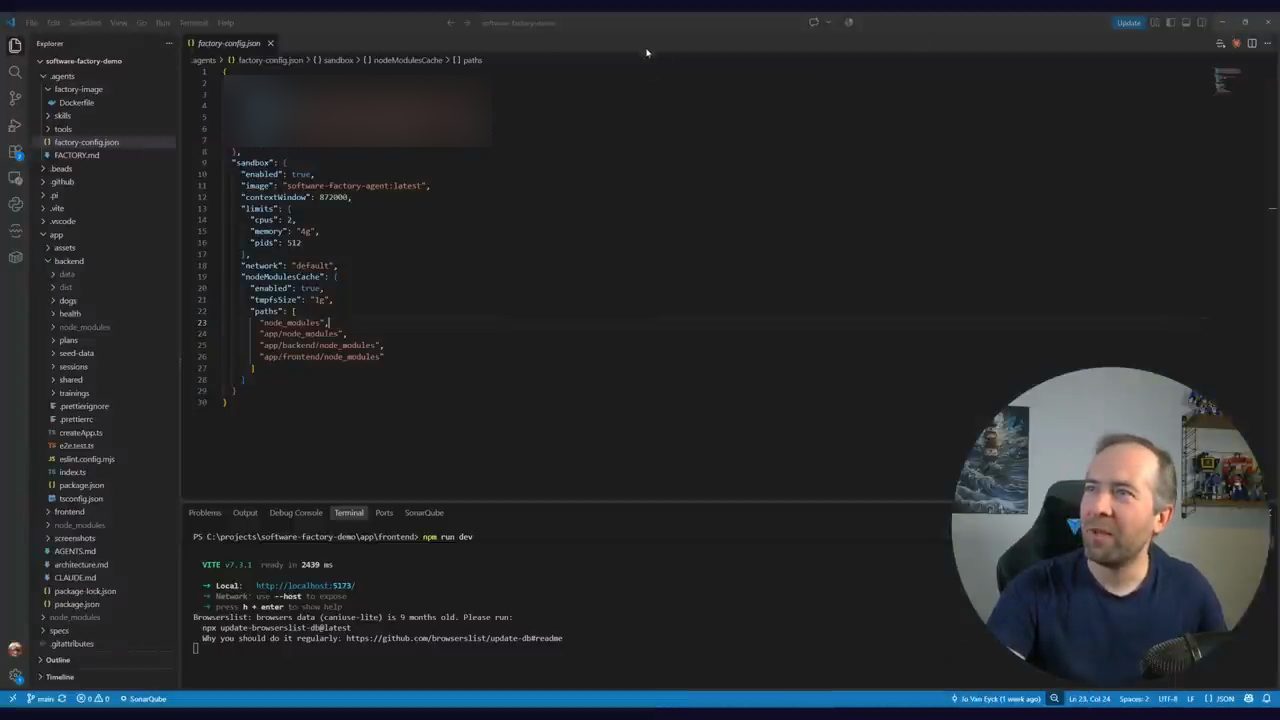The height and width of the screenshot is (720, 1280).
Task: Click the UTF-8 encoding indicator
Action: [x=1167, y=698]
